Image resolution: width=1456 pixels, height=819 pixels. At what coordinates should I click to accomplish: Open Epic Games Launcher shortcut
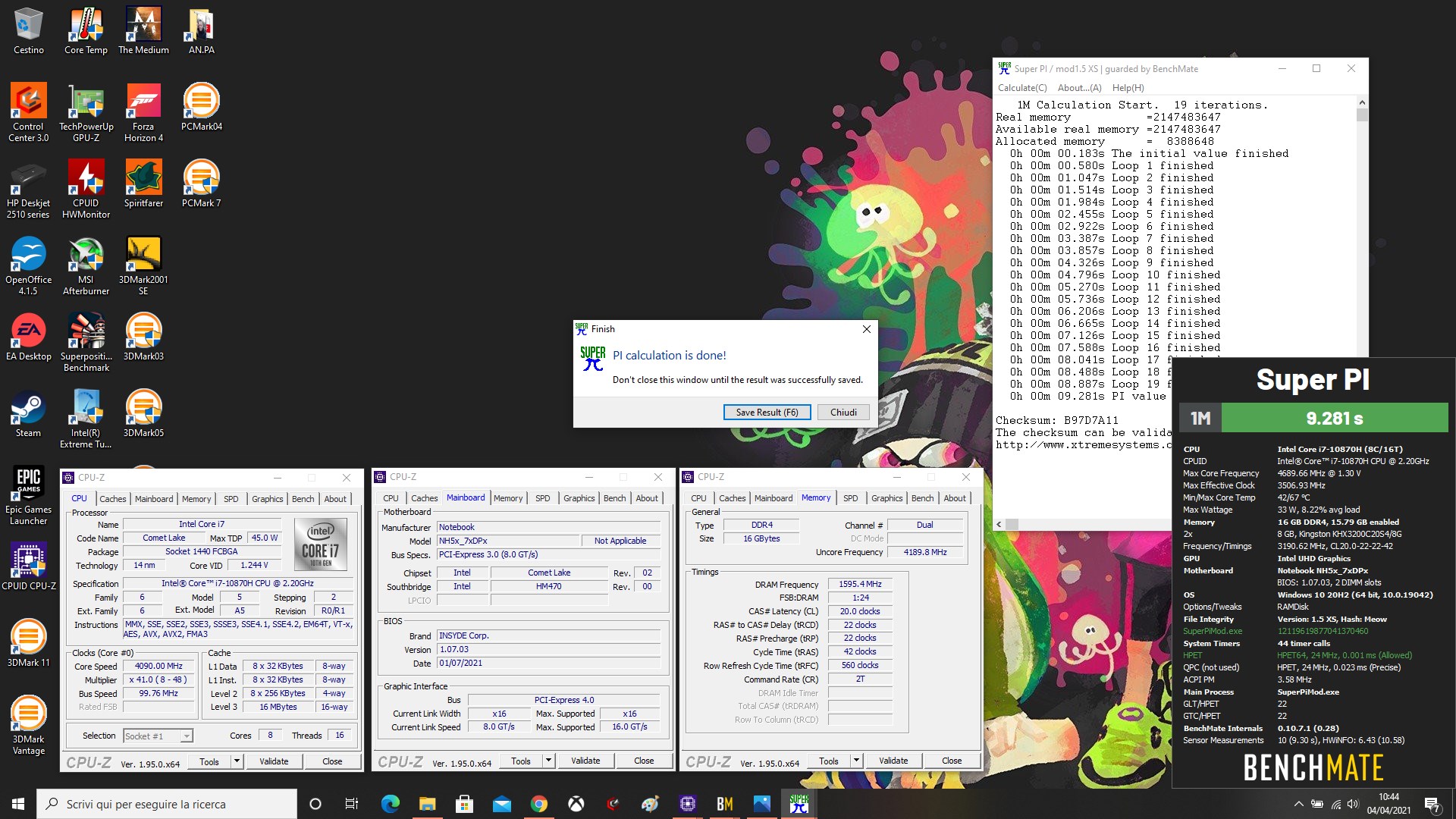coord(28,495)
